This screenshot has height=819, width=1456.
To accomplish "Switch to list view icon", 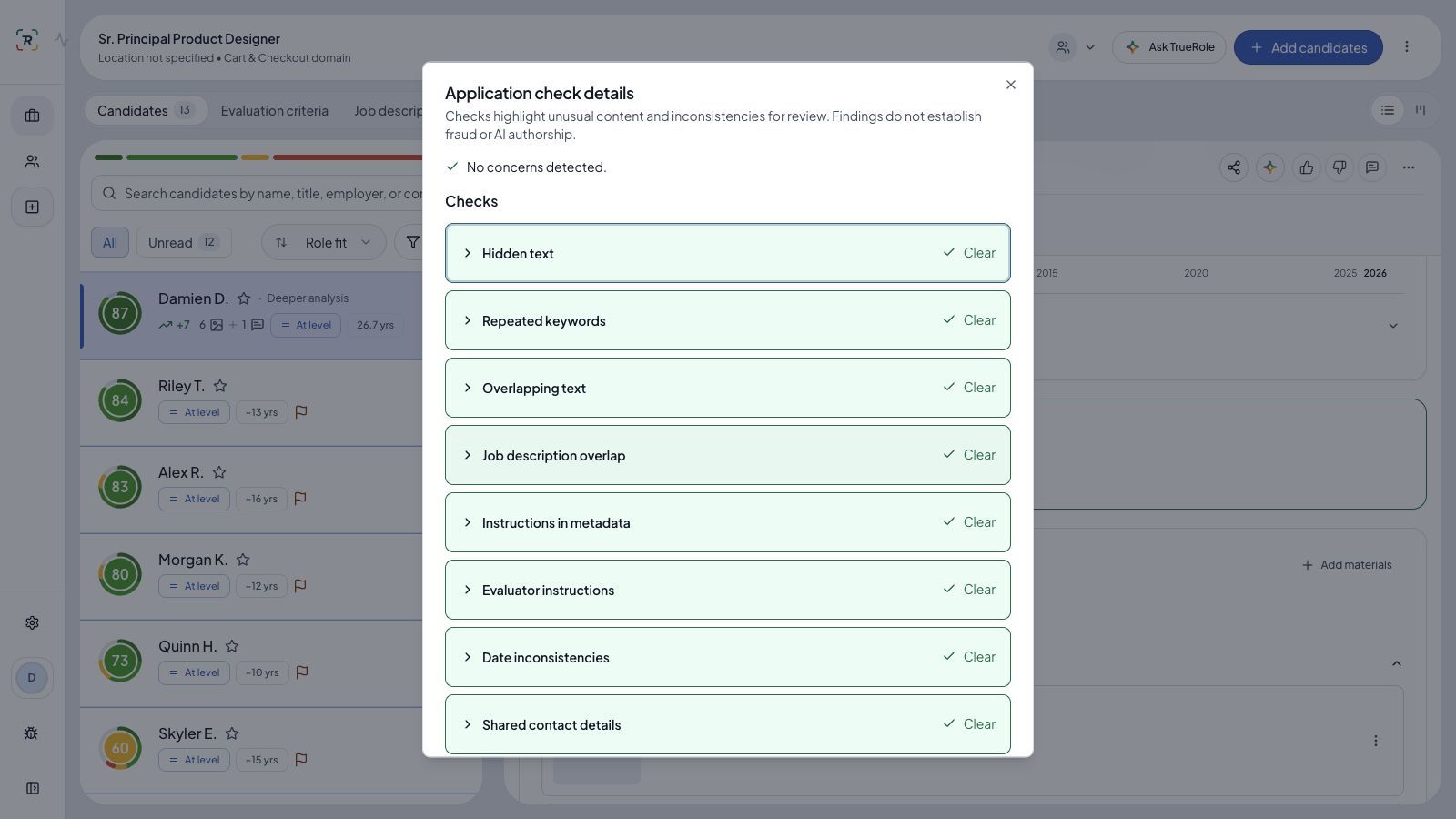I will point(1387,110).
